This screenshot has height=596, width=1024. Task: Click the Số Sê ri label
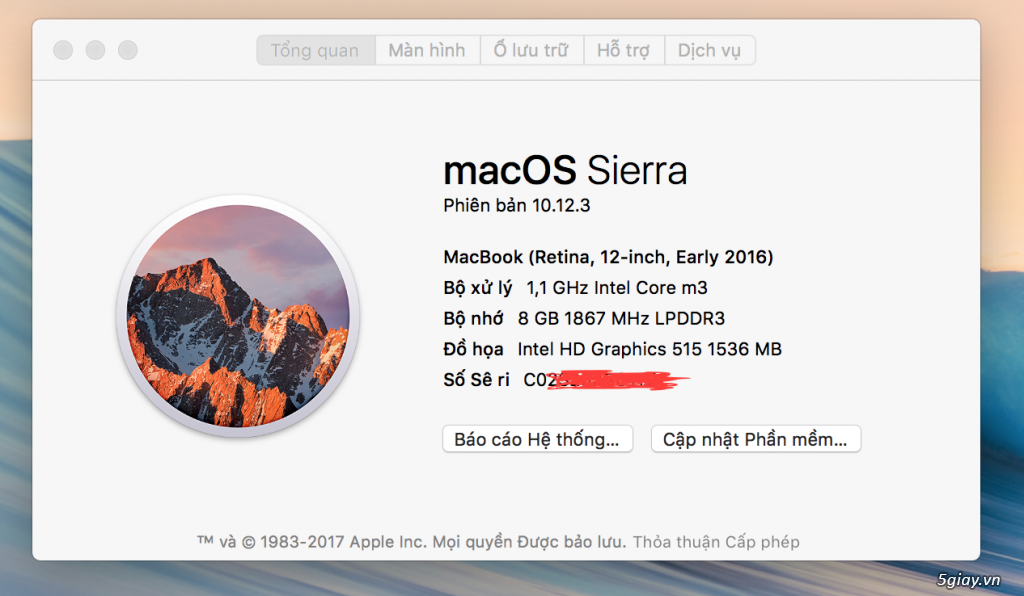click(x=476, y=380)
